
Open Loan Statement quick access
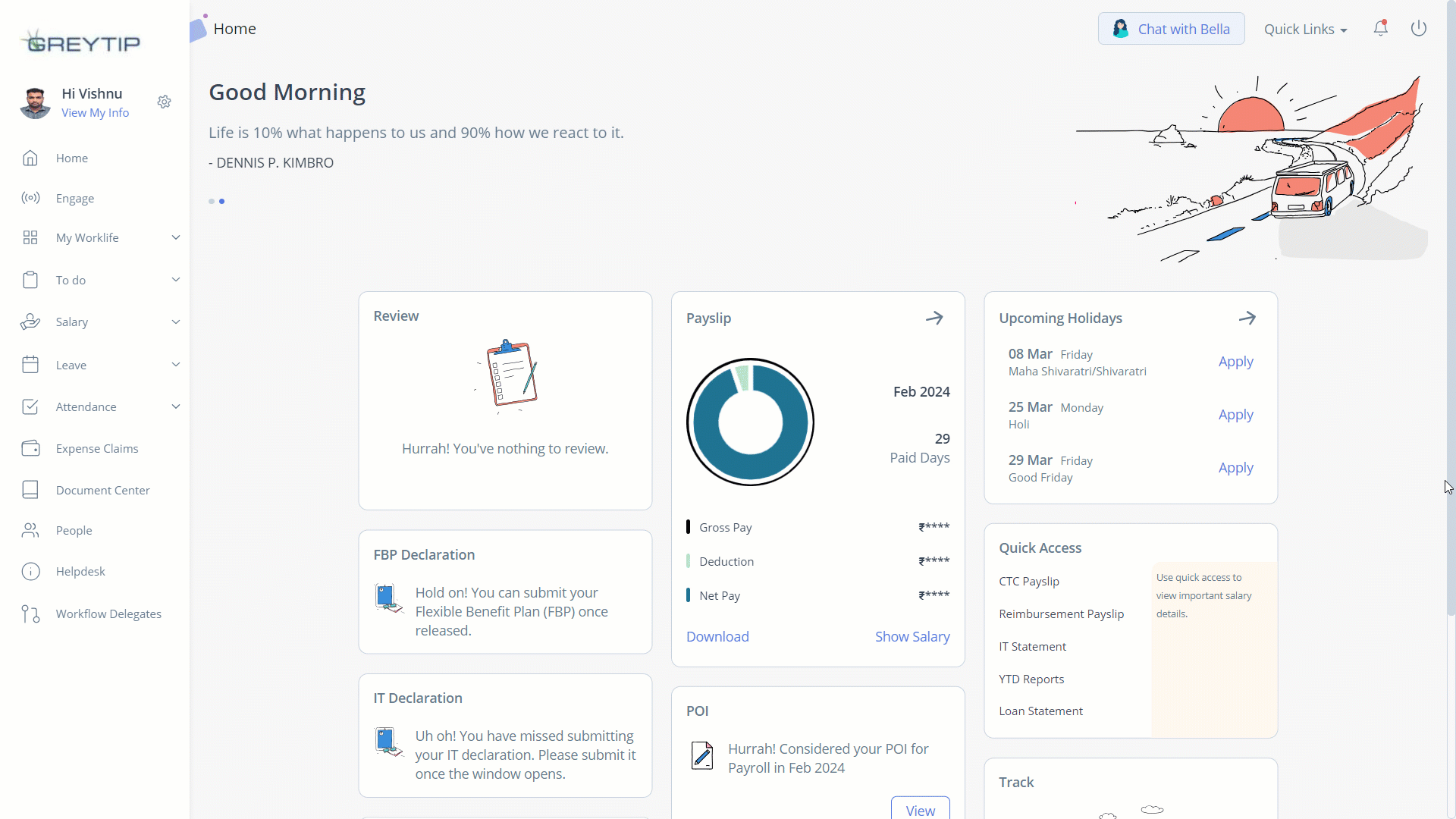click(x=1041, y=711)
